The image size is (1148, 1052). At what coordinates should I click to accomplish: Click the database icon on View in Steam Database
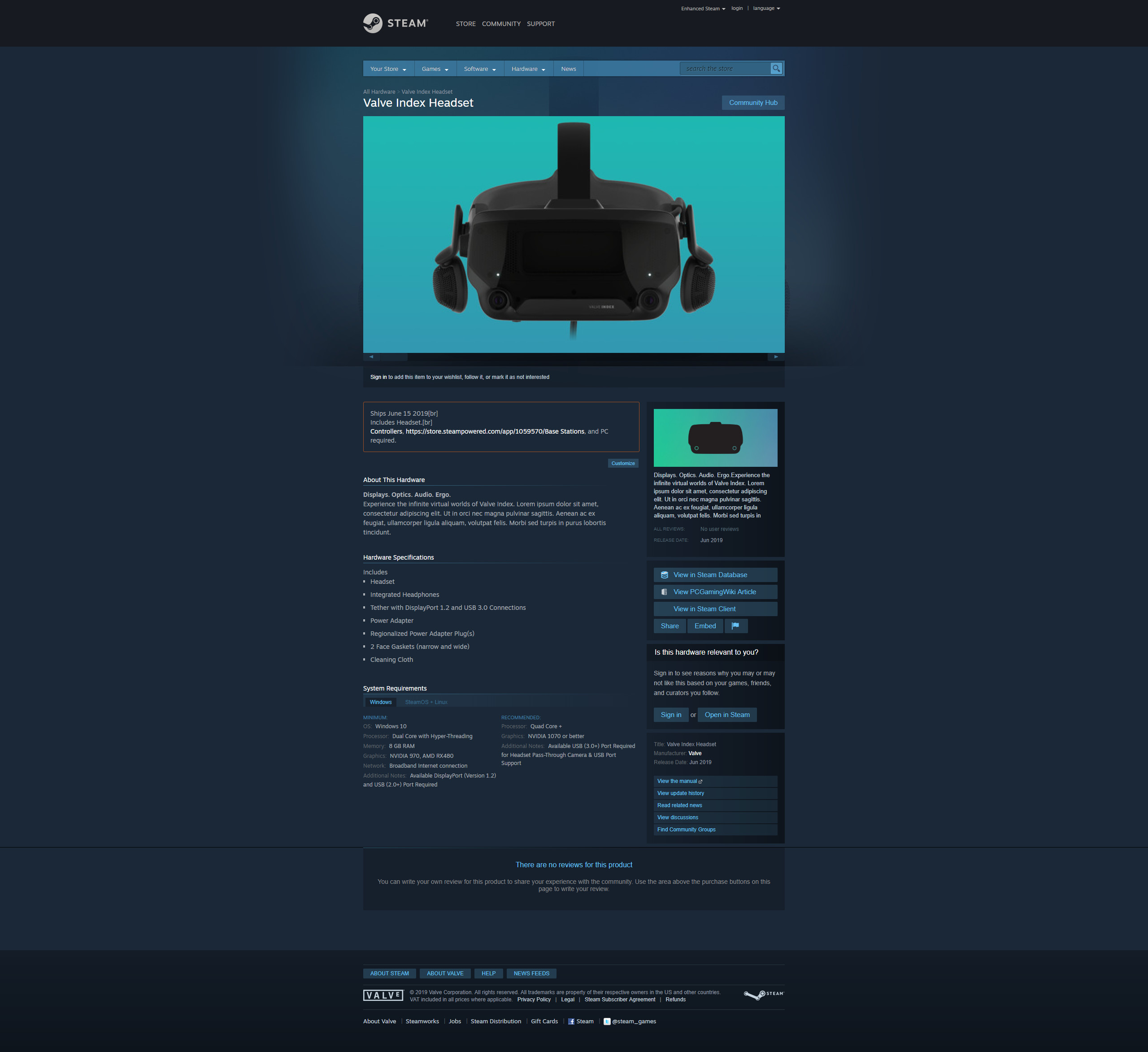pos(665,575)
